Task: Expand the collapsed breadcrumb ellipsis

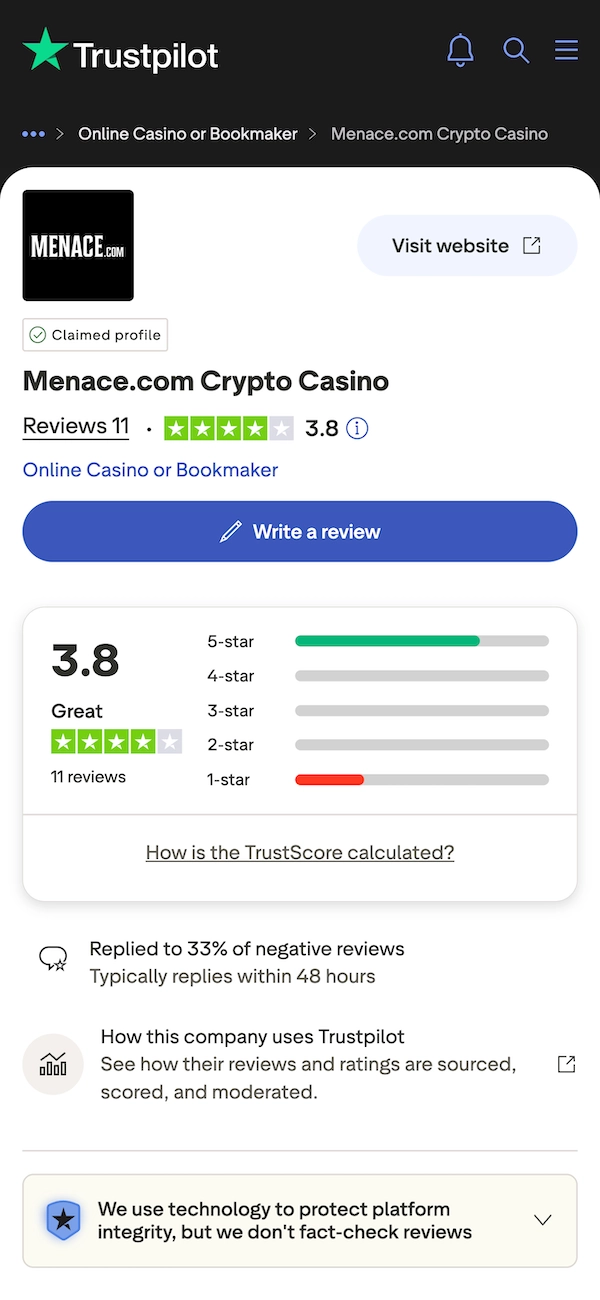Action: [x=33, y=133]
